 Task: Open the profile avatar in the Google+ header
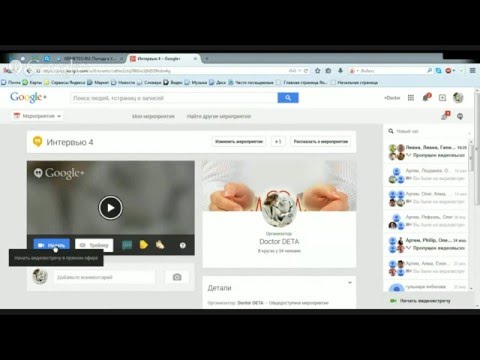coord(458,98)
